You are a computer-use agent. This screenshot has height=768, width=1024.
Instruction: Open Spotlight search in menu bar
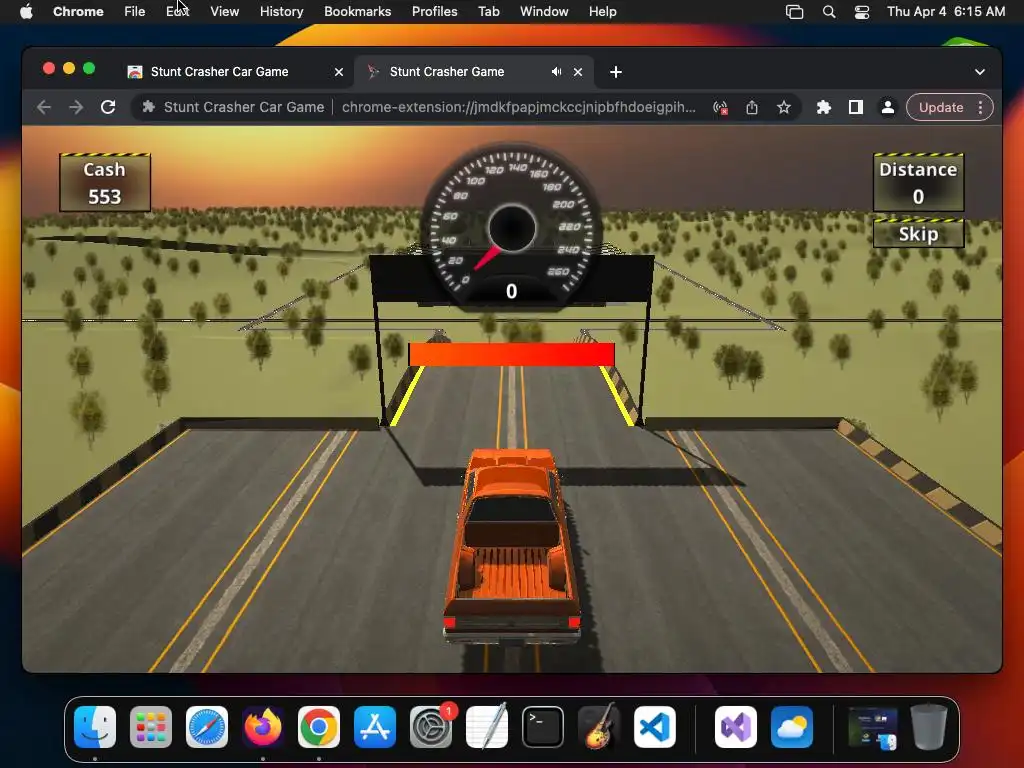[x=829, y=12]
